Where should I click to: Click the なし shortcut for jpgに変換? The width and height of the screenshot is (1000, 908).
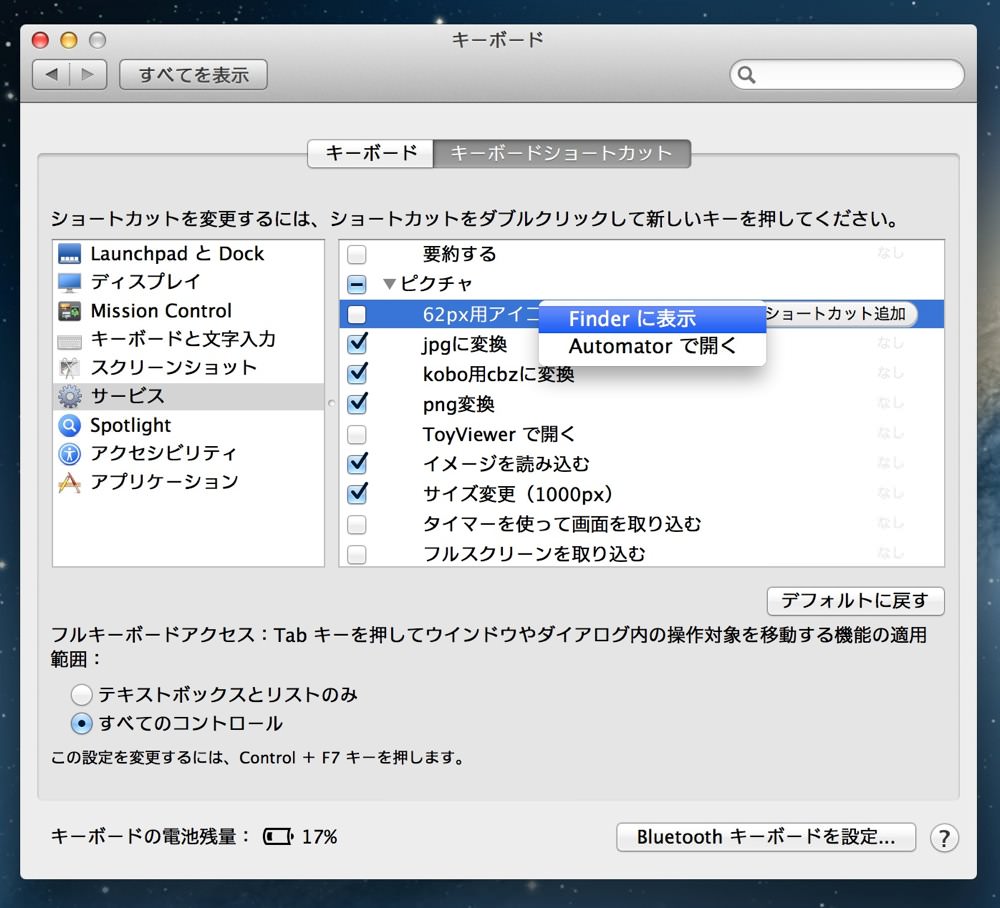[x=890, y=344]
